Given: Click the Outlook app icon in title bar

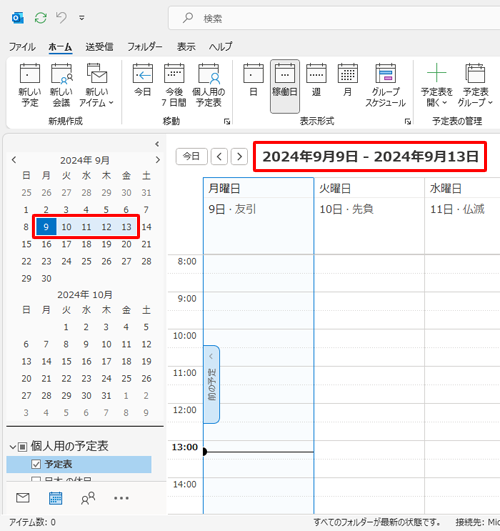Looking at the screenshot, I should 18,18.
